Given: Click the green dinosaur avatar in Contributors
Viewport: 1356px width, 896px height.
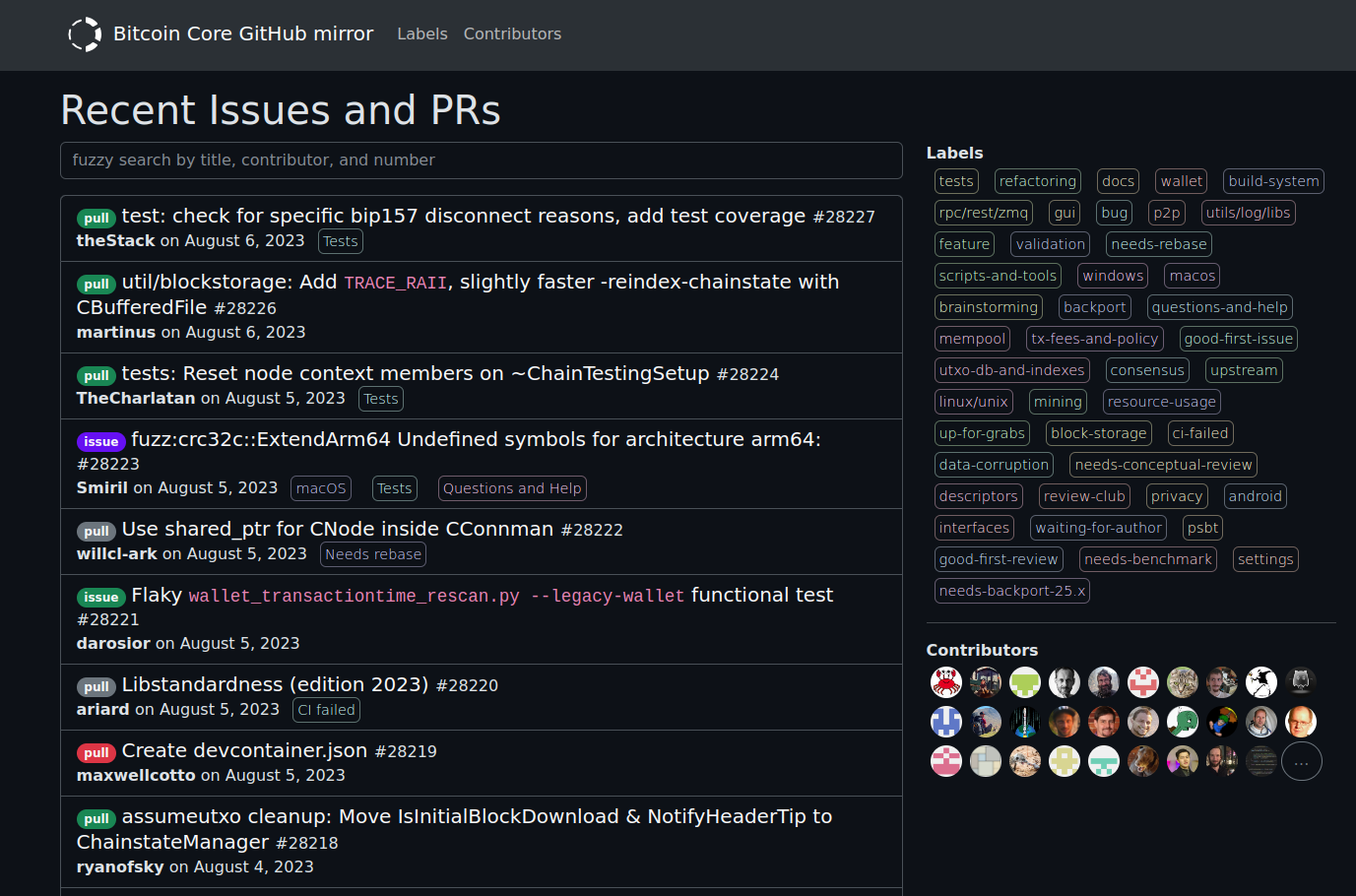Looking at the screenshot, I should pyautogui.click(x=1183, y=721).
